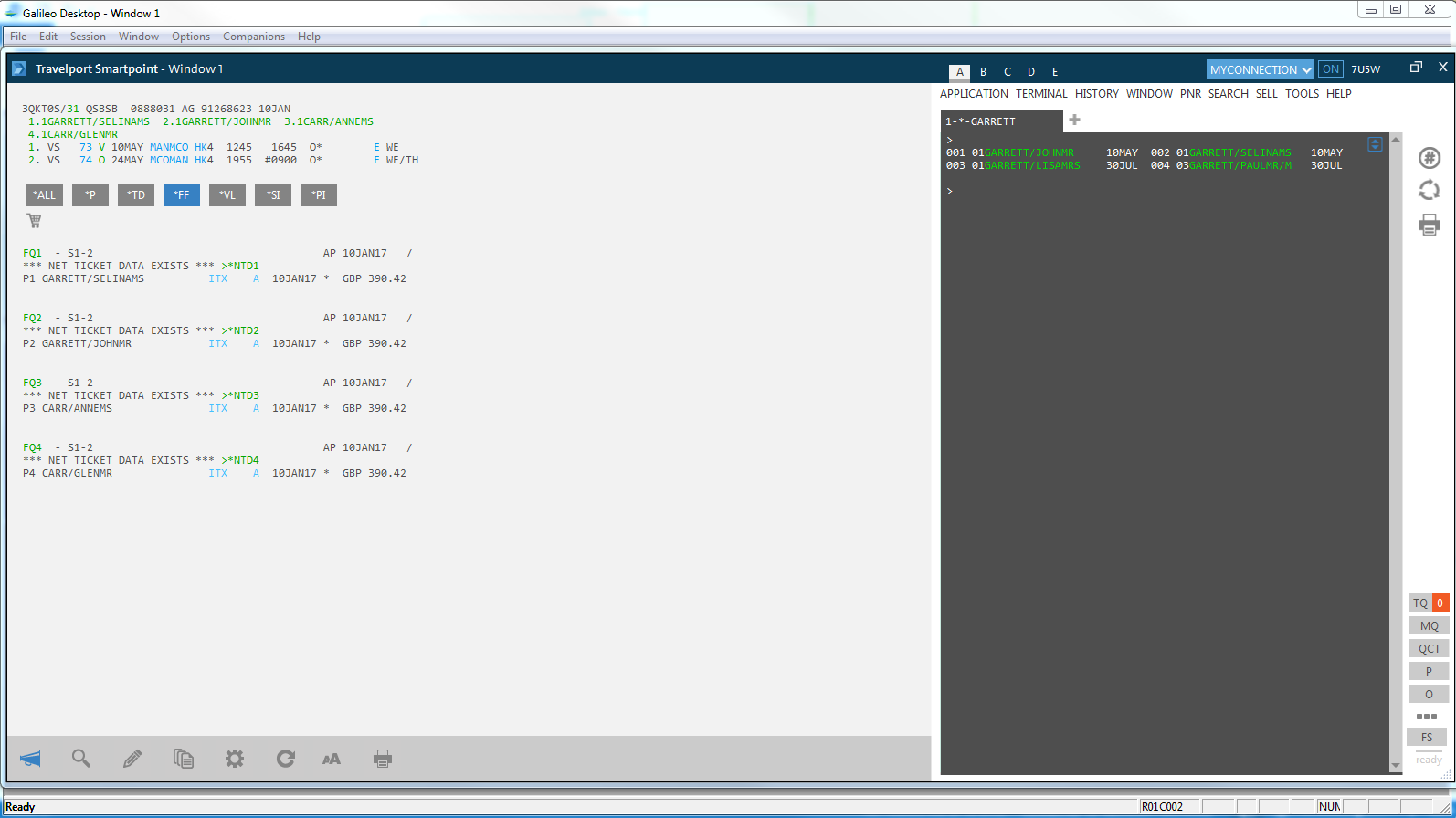1456x818 pixels.
Task: Switch to window tab D
Action: click(1031, 72)
